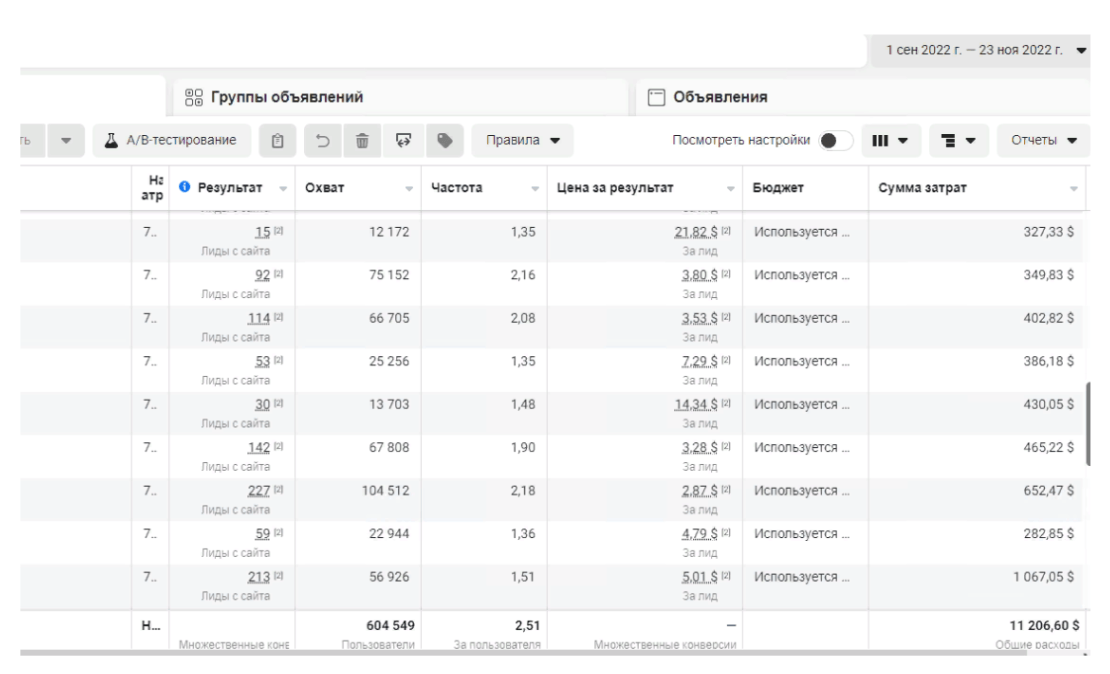The width and height of the screenshot is (1110, 674).
Task: Open result link 227 leads
Action: click(x=258, y=491)
